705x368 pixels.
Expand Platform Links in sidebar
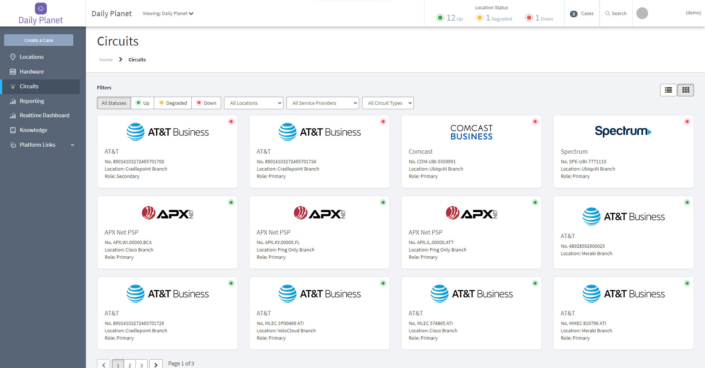click(42, 145)
